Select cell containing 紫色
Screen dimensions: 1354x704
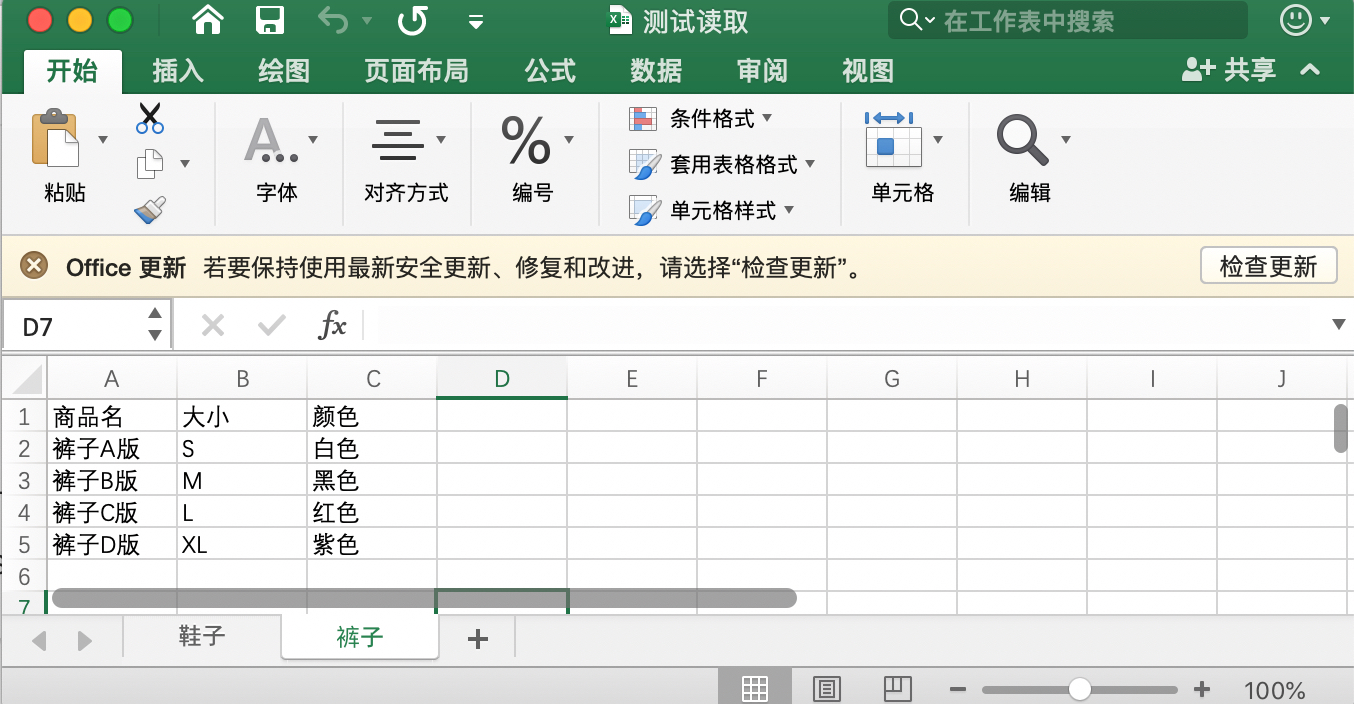pos(372,545)
